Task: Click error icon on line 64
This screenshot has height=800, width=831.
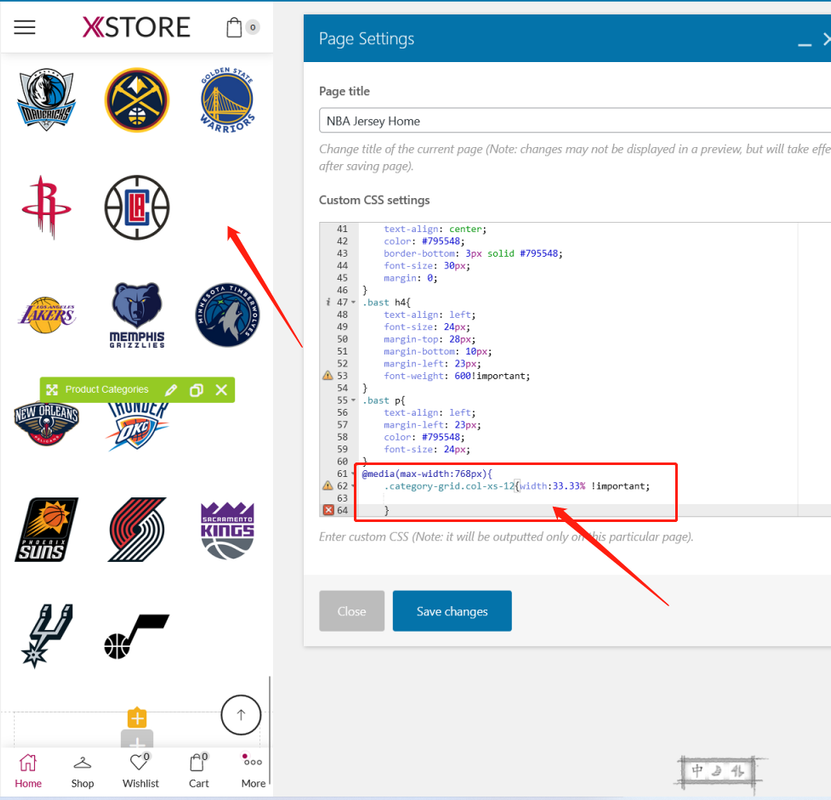Action: tap(328, 510)
